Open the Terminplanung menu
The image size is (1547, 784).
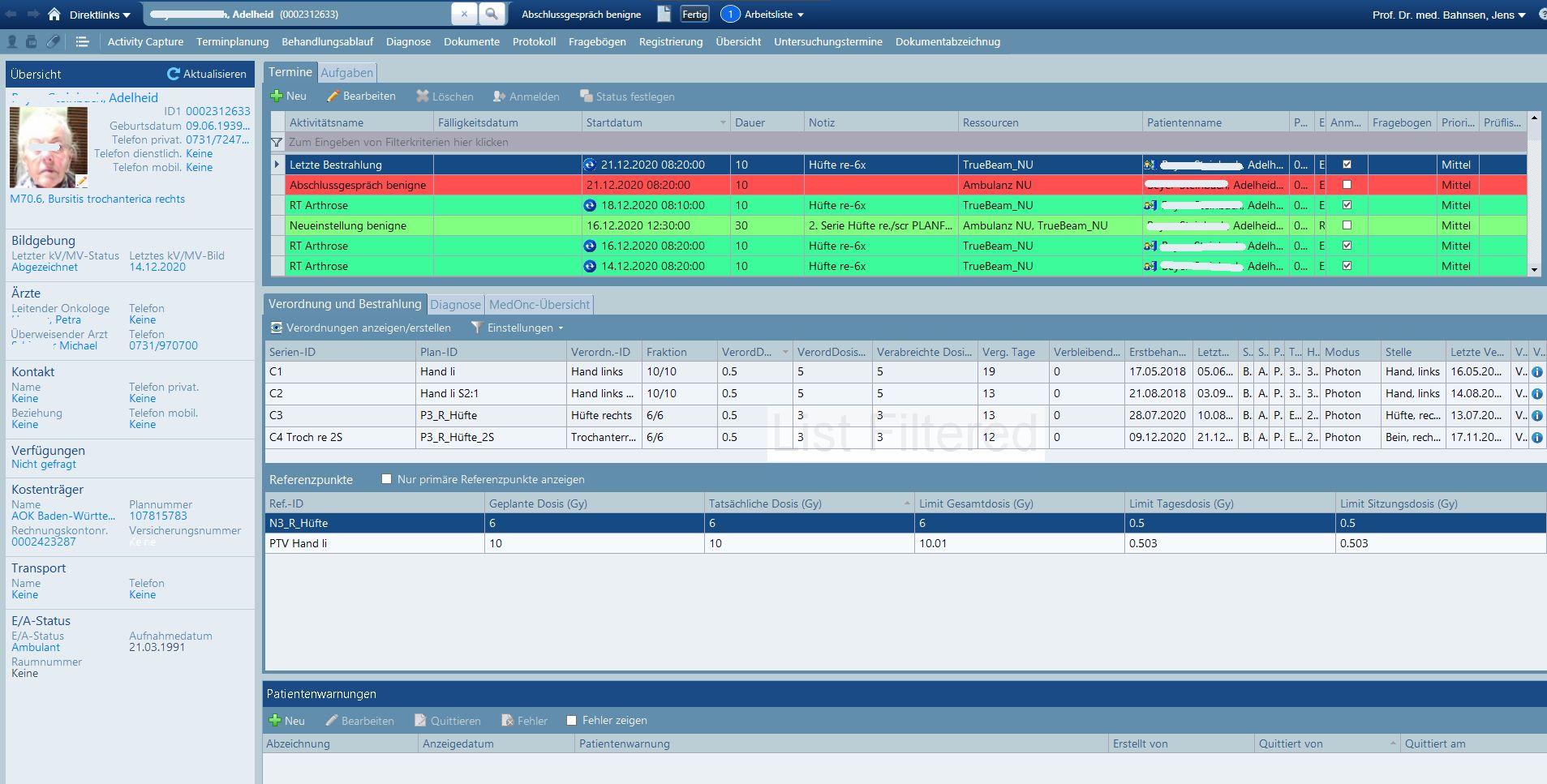[x=232, y=42]
